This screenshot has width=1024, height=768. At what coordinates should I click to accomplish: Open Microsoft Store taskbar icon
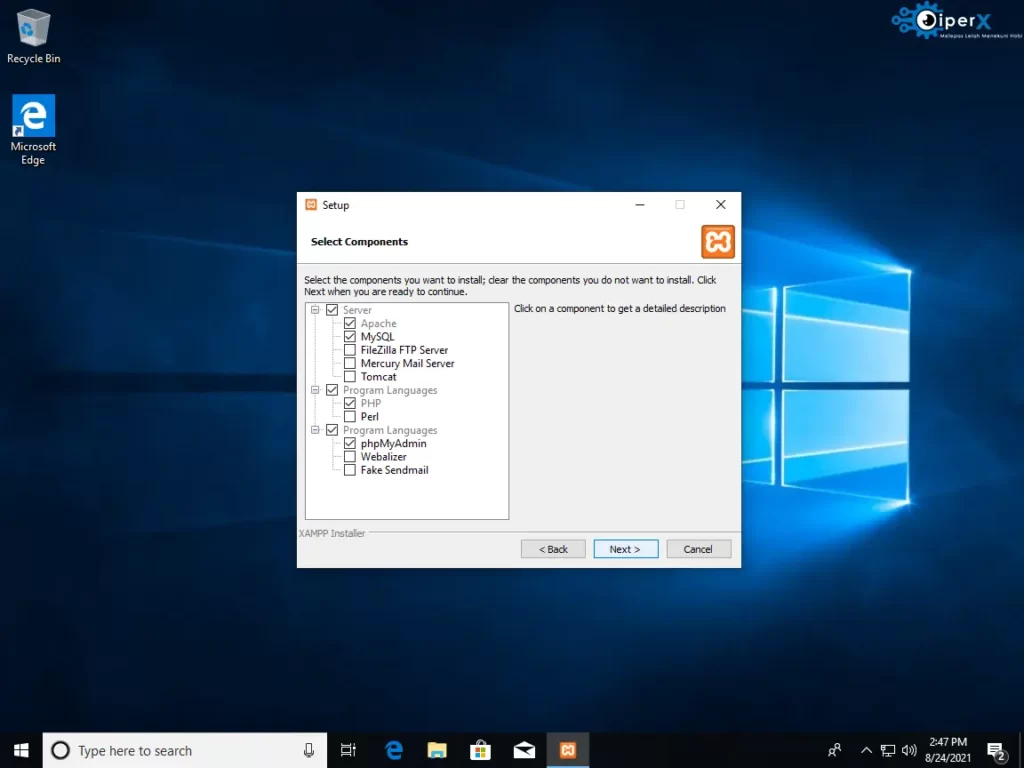click(480, 750)
